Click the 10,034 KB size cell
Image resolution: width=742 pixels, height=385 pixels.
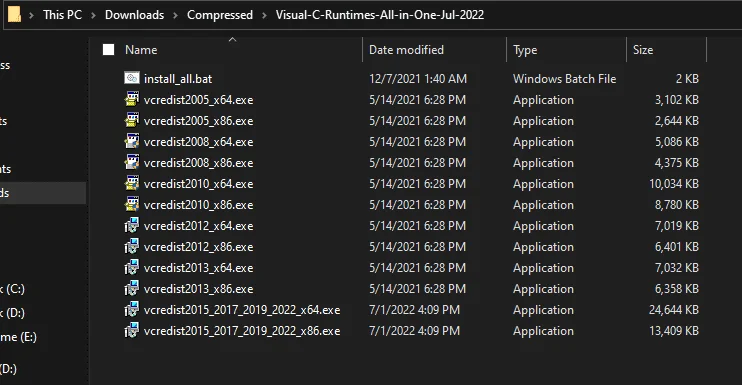point(674,184)
